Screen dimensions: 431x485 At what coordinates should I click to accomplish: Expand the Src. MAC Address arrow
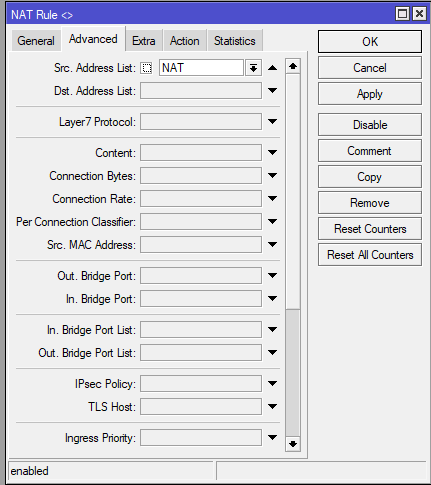pos(272,244)
